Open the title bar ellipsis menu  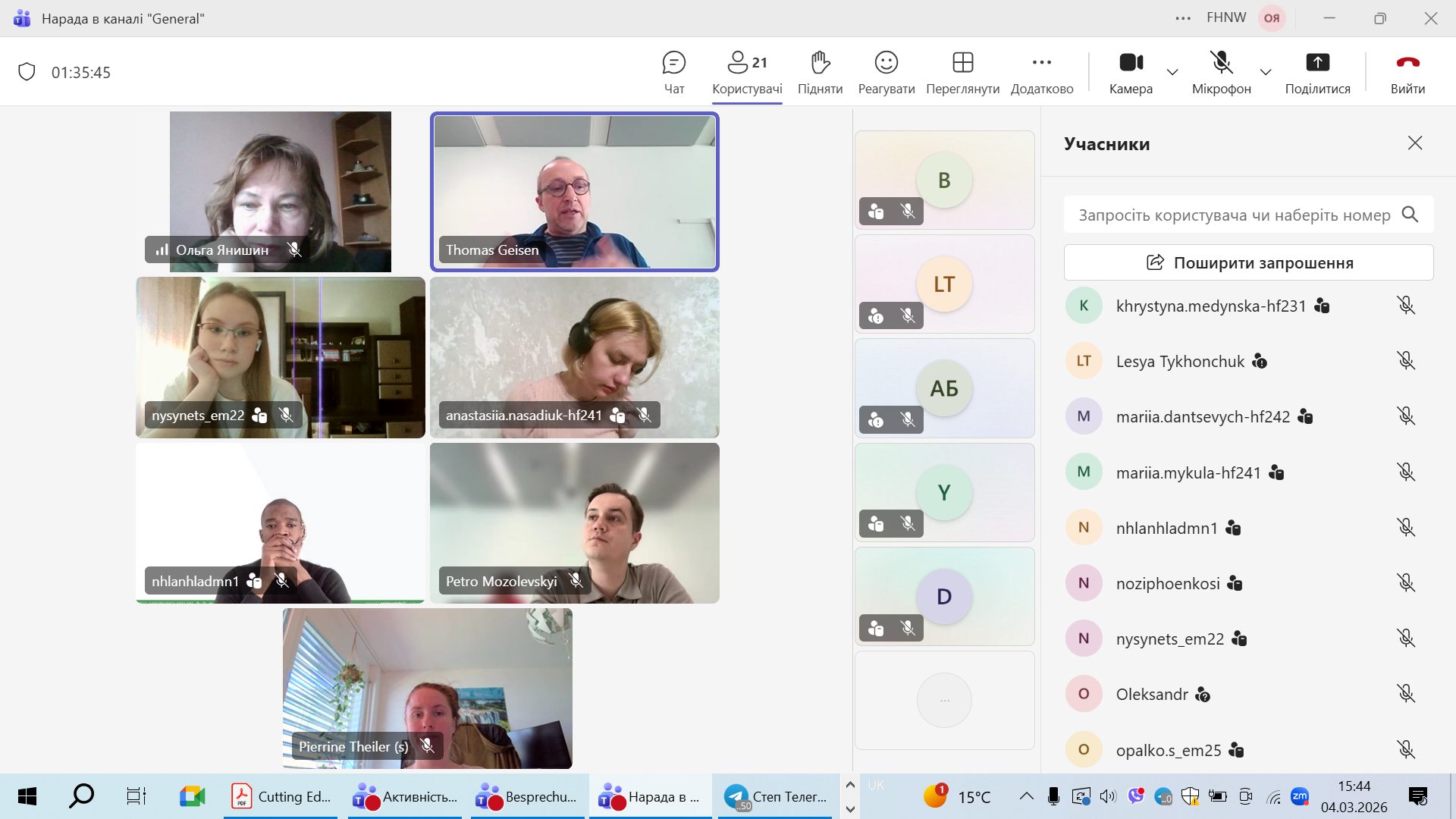(1183, 18)
